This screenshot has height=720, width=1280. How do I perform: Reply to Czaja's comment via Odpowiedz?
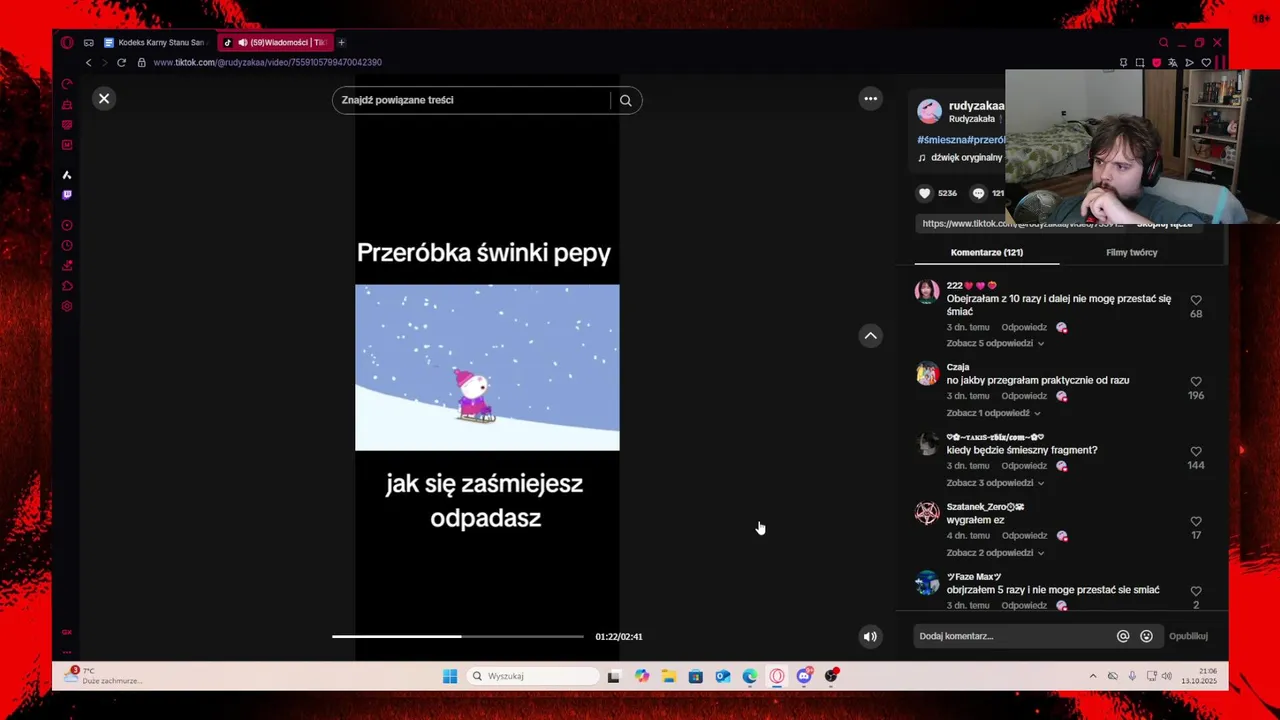pyautogui.click(x=1024, y=396)
